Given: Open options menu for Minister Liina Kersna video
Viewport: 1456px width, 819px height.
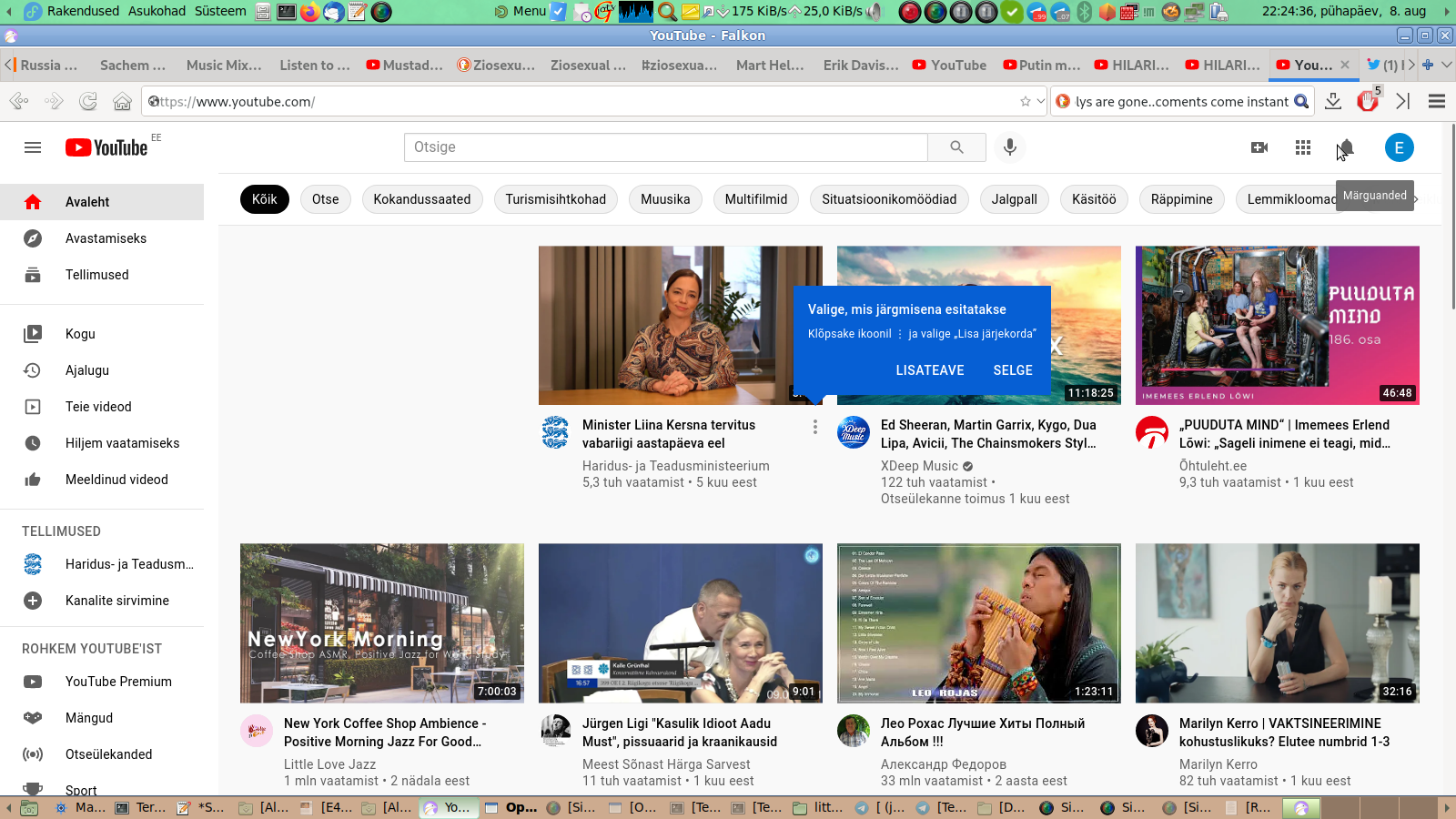Looking at the screenshot, I should point(814,427).
